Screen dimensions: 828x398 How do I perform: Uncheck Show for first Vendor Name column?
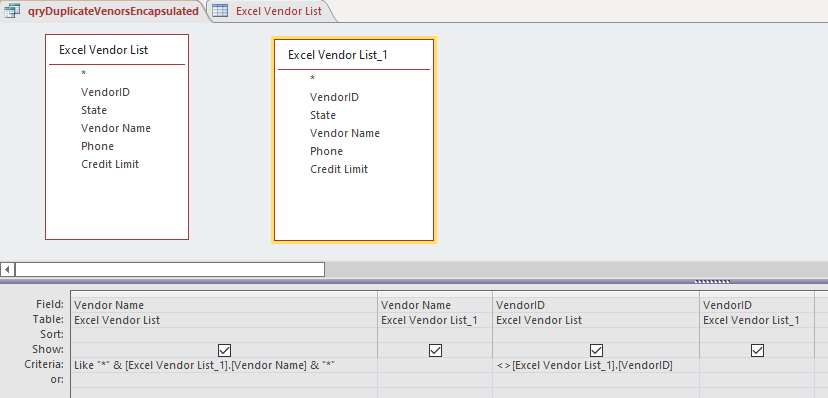224,350
